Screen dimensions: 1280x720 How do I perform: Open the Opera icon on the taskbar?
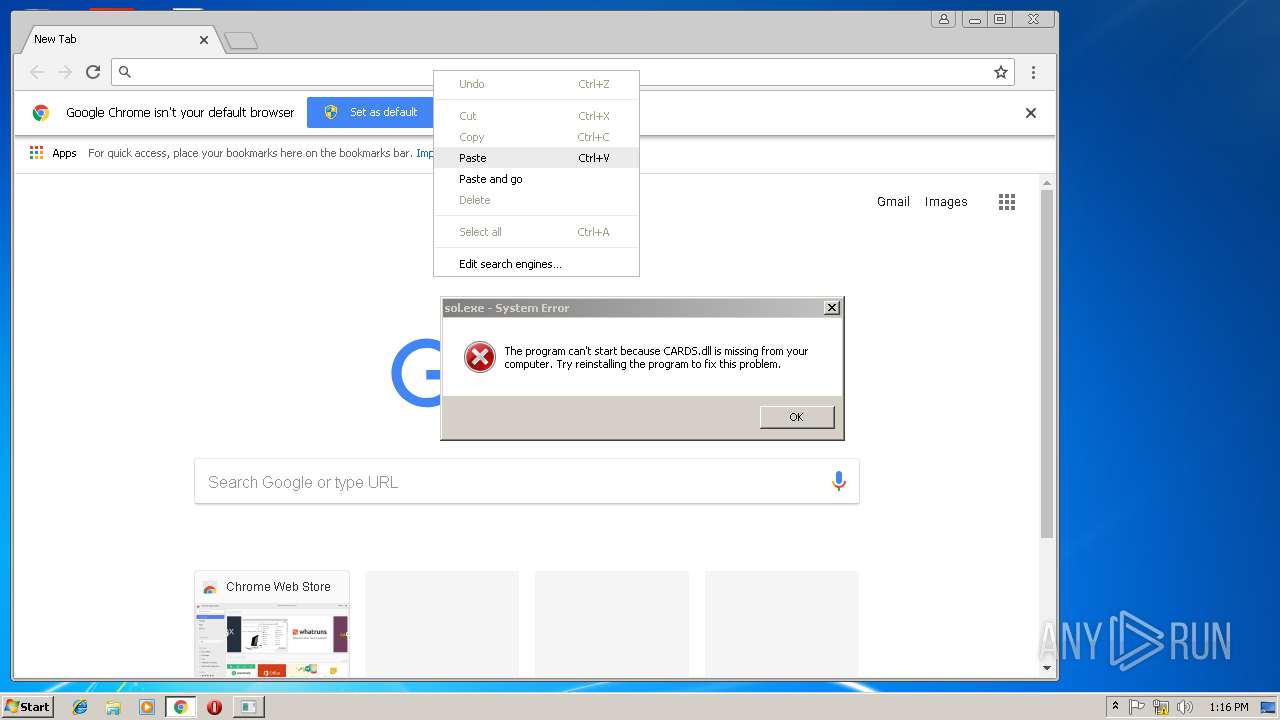214,707
